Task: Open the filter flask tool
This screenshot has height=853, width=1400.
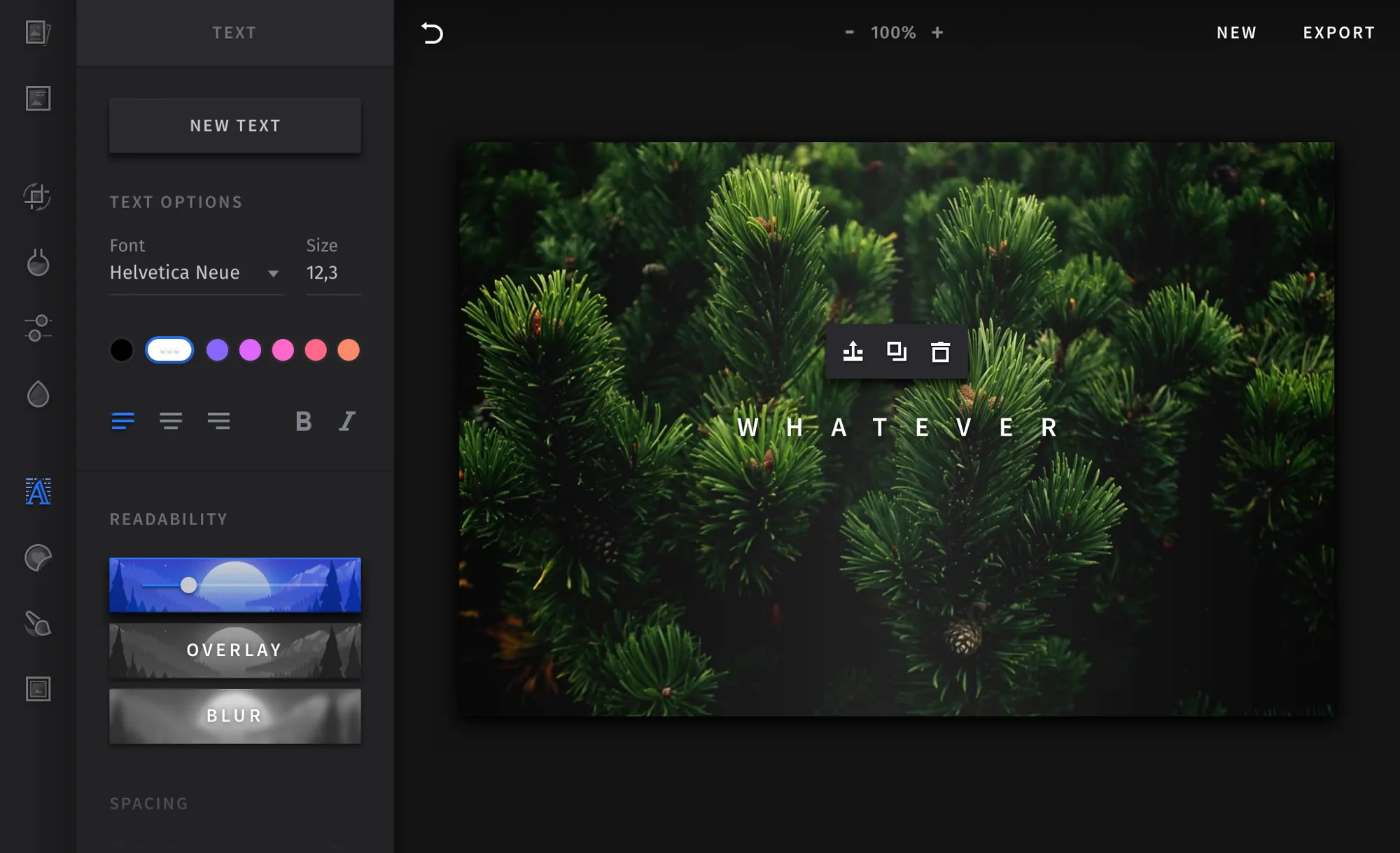Action: [x=38, y=263]
